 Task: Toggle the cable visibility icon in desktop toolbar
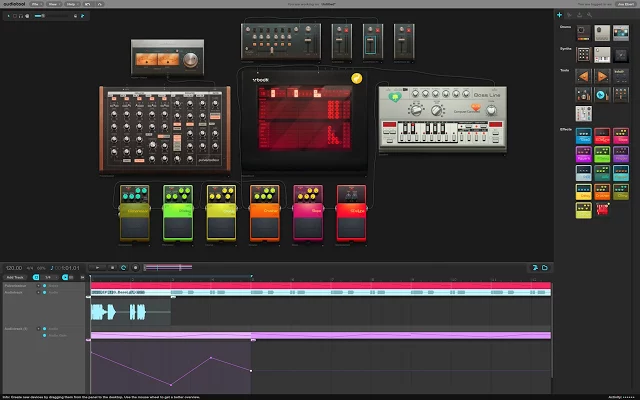click(x=82, y=16)
